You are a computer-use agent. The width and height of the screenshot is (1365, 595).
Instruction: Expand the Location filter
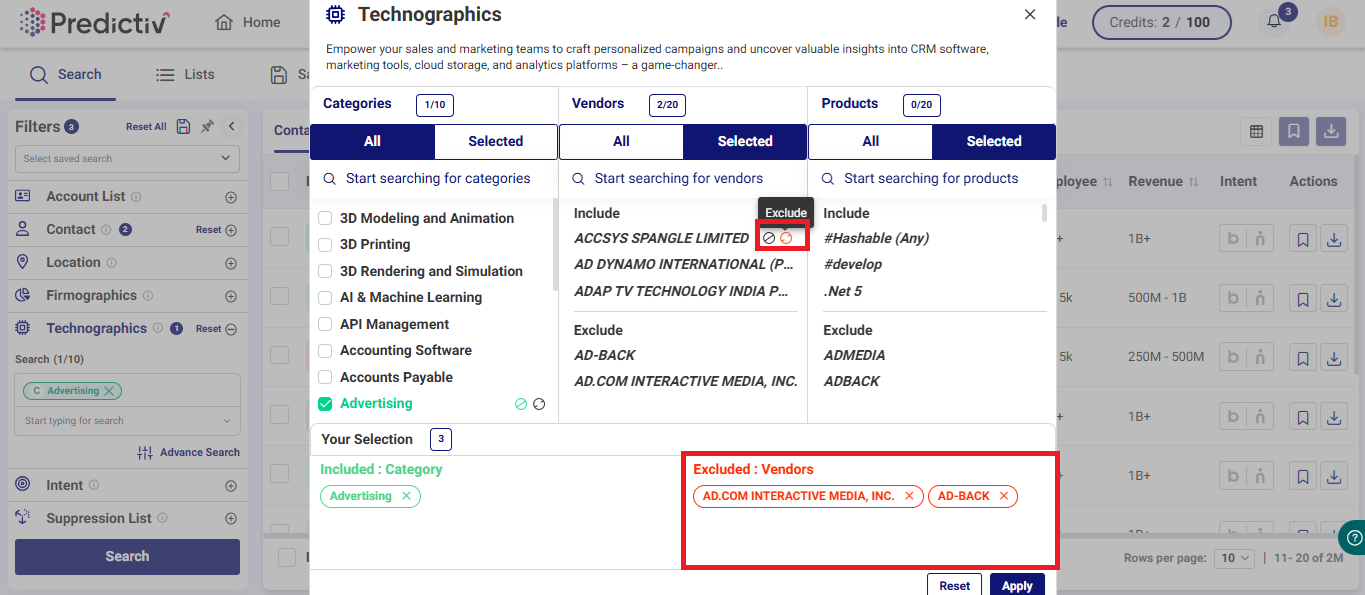[231, 263]
